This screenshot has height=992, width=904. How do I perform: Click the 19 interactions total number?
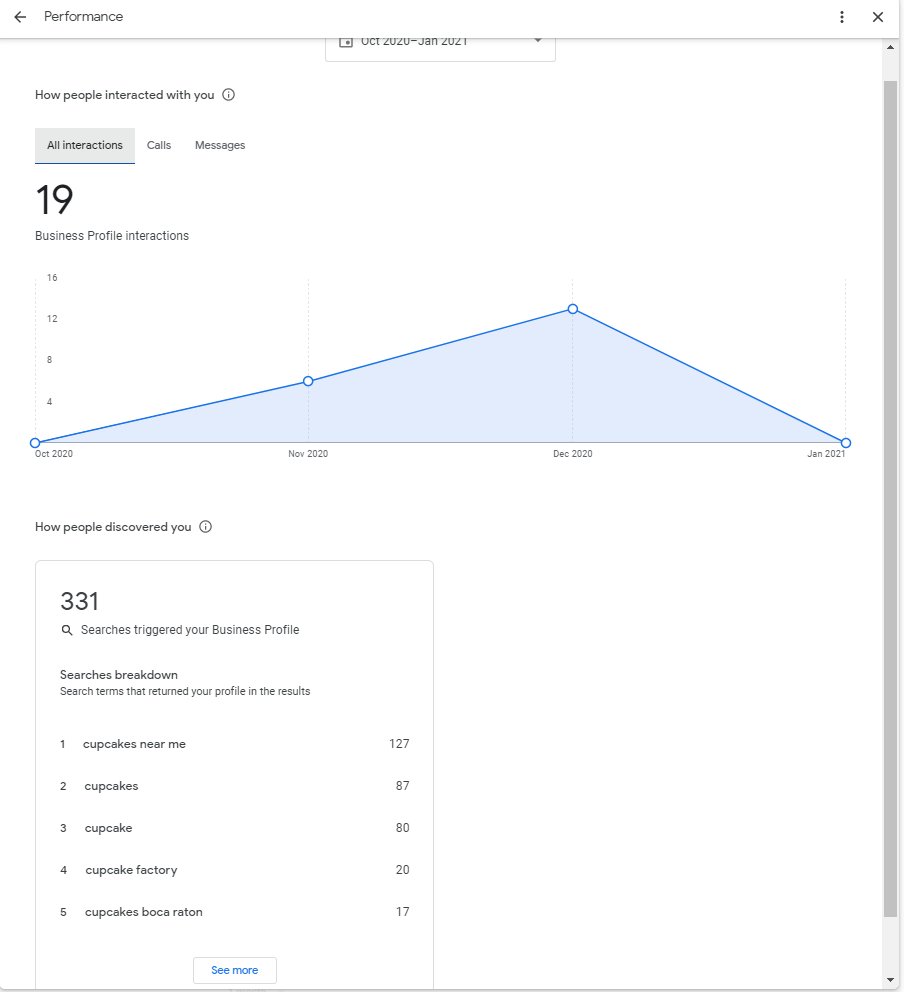coord(54,200)
